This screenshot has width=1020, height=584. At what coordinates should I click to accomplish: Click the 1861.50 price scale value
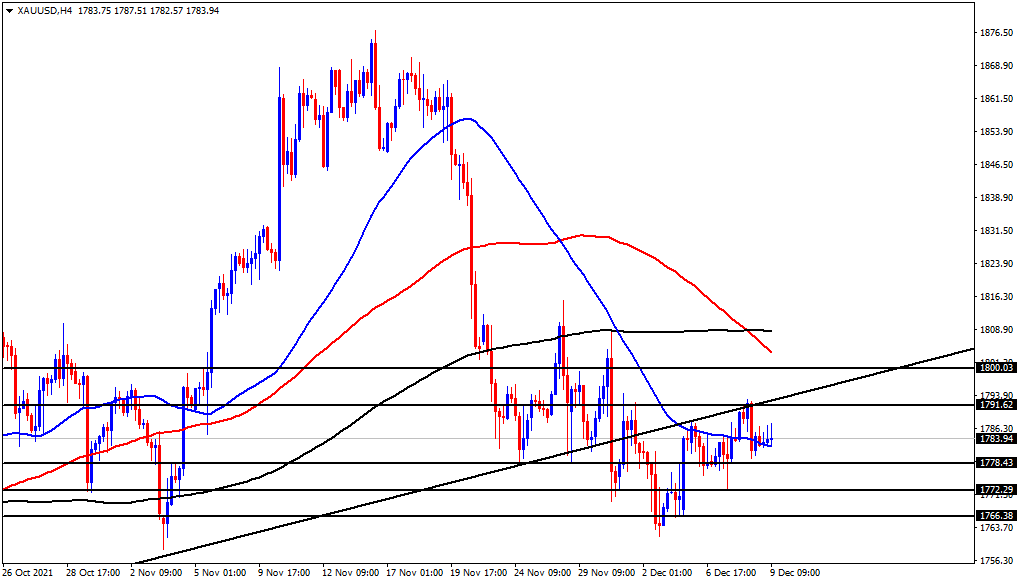click(x=997, y=99)
